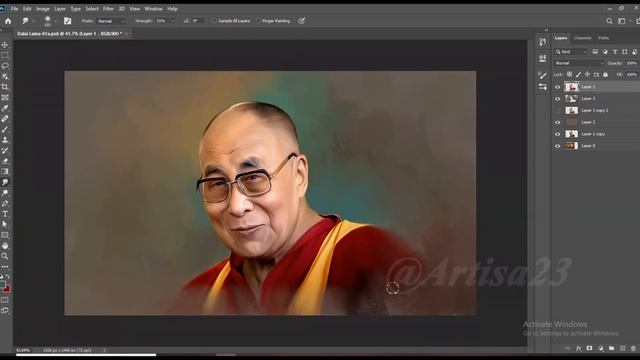Open the Mode dropdown in options bar
Screen dimensions: 640x360
tap(111, 21)
